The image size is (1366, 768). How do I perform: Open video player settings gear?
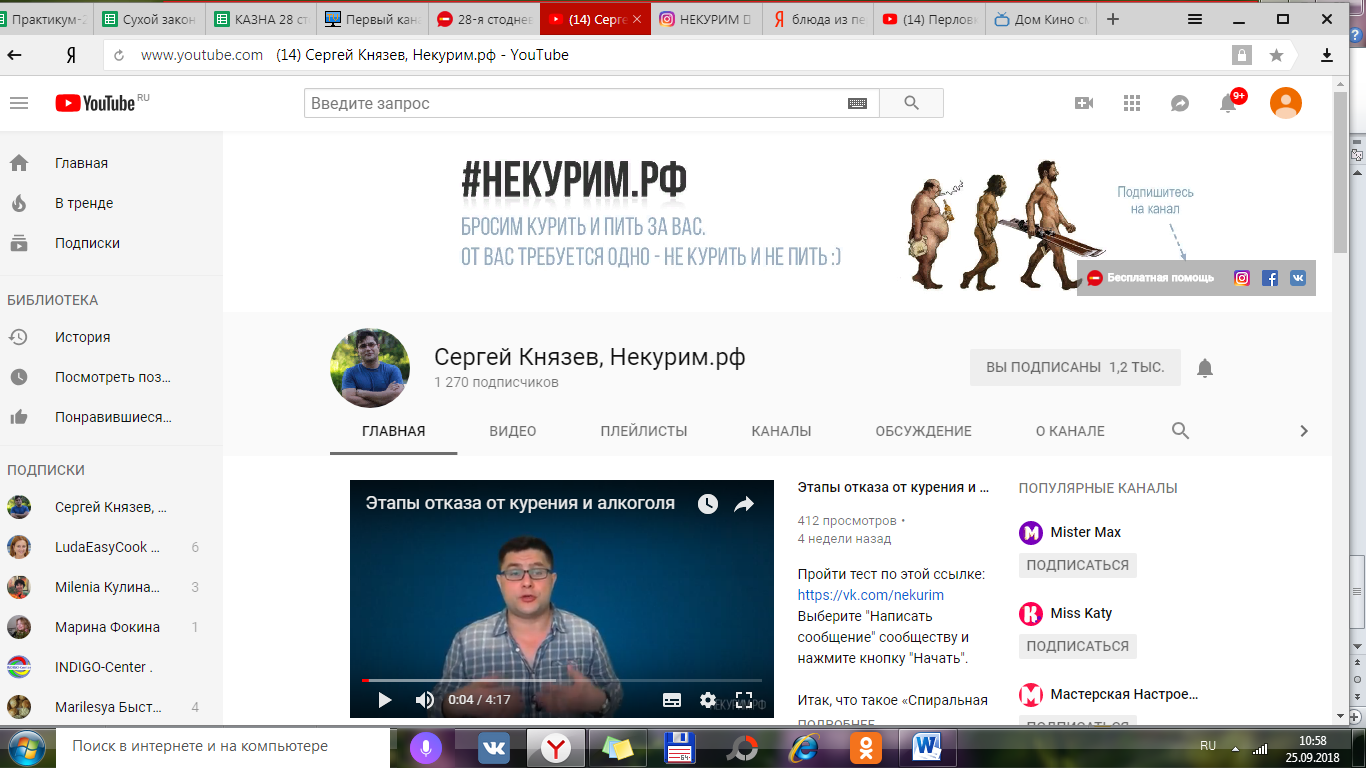708,700
